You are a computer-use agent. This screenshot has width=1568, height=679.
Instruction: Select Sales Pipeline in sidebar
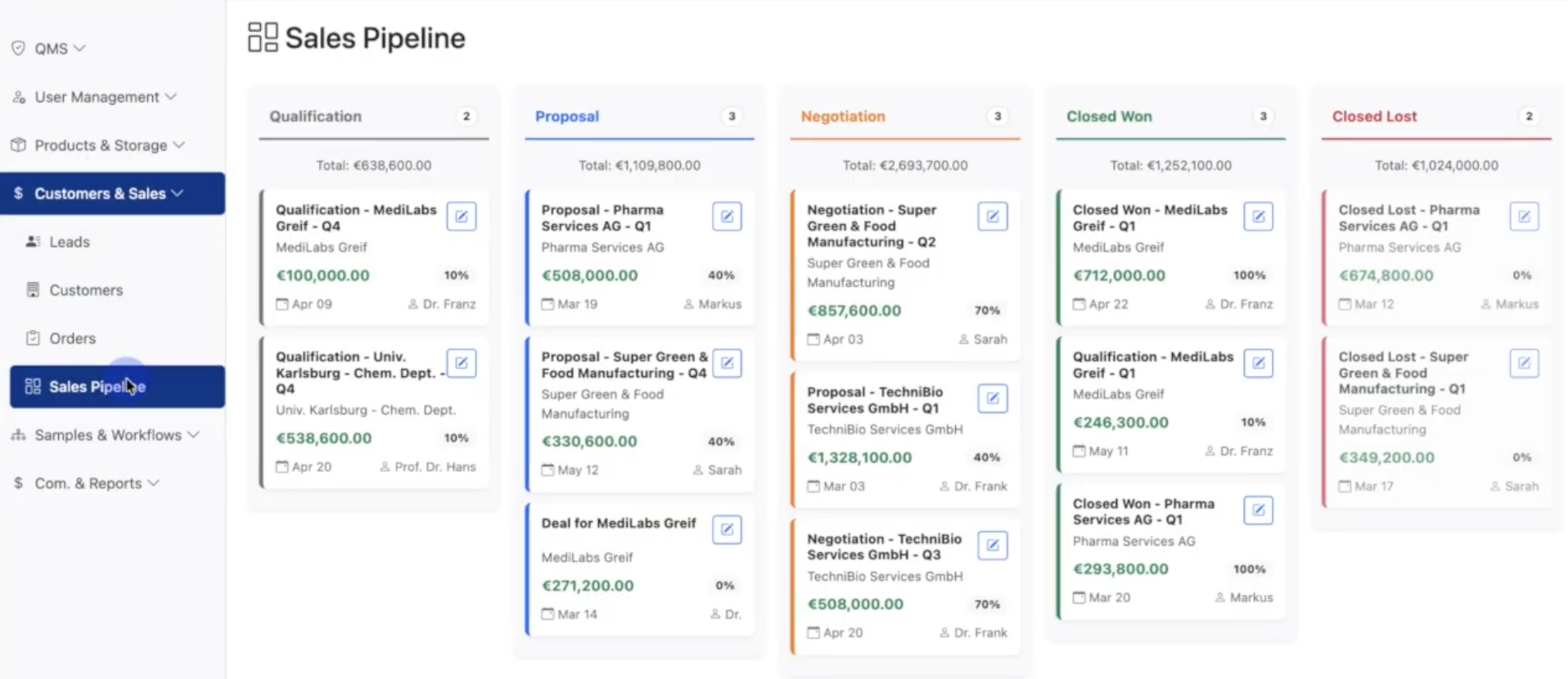point(117,386)
